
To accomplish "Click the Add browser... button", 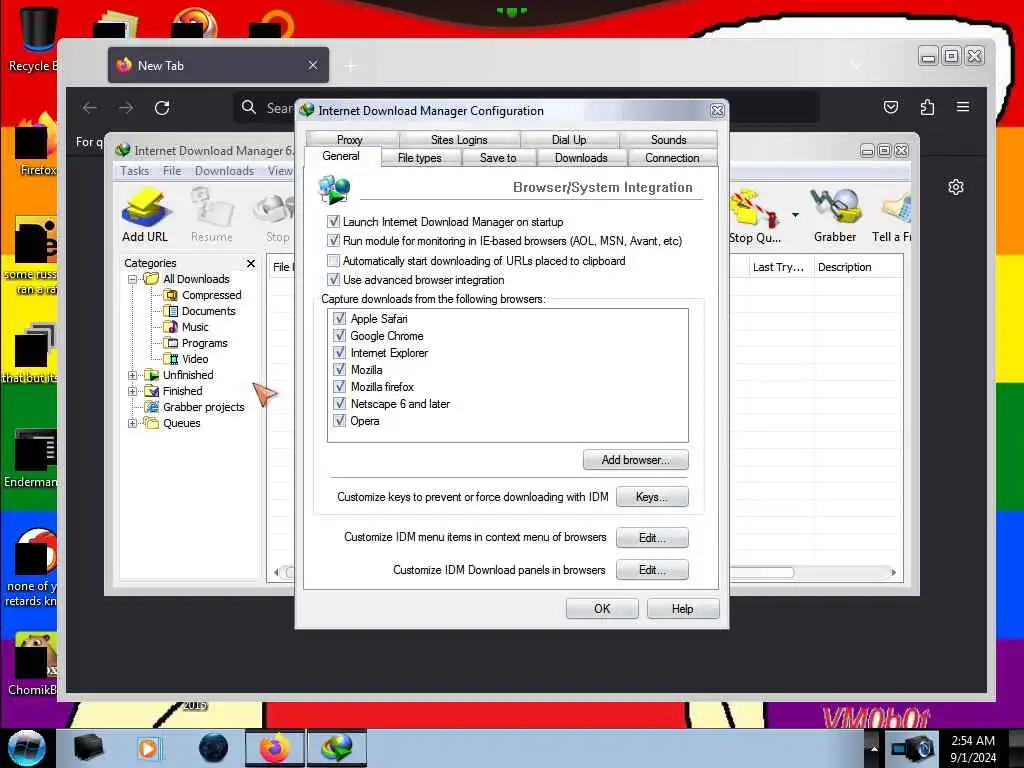I will point(635,460).
